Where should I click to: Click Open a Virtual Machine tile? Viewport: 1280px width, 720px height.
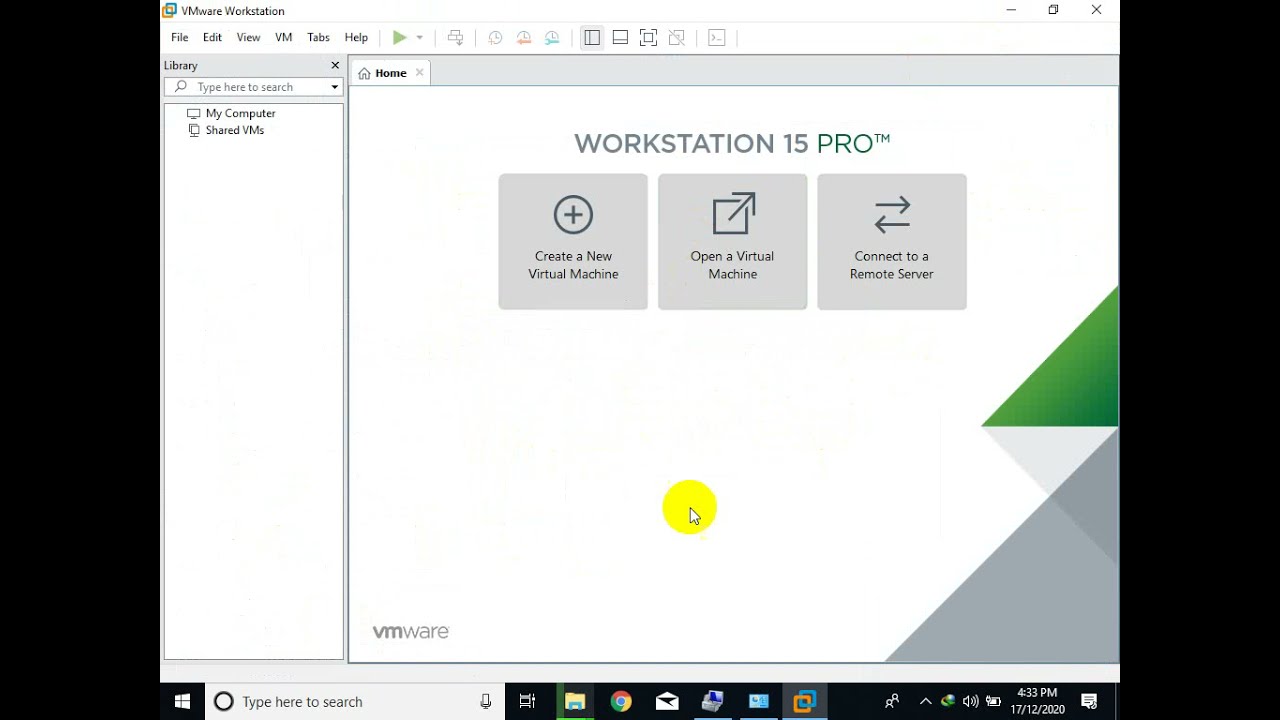732,242
